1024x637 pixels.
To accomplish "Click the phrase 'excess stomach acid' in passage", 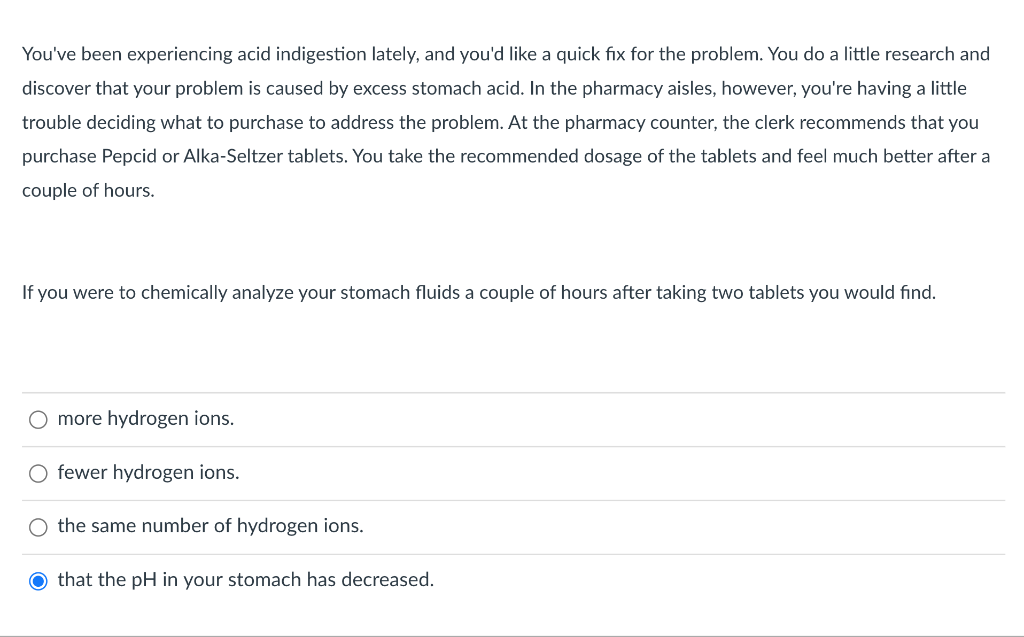I will click(437, 88).
